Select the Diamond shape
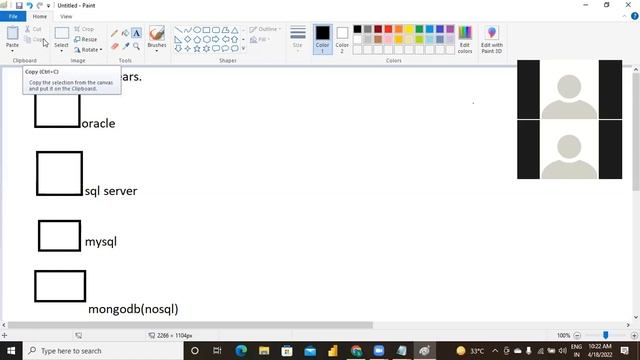Screen dimensions: 640x360 [x=188, y=39]
